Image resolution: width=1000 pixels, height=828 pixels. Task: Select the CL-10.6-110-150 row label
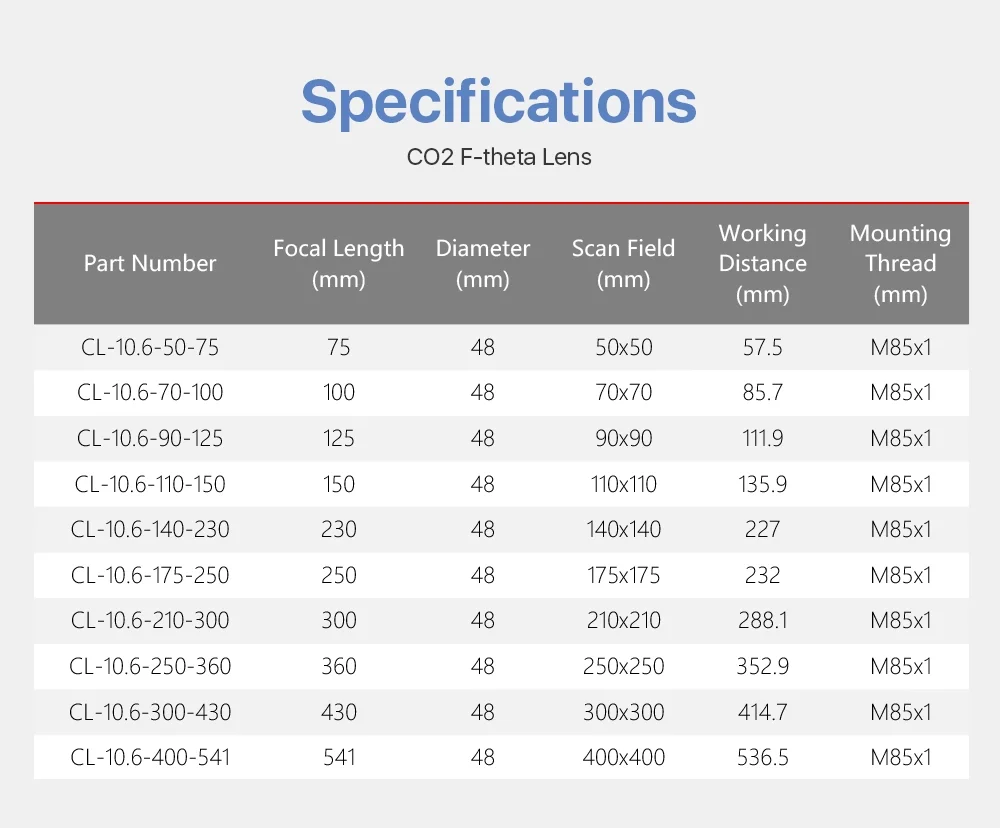click(x=150, y=484)
